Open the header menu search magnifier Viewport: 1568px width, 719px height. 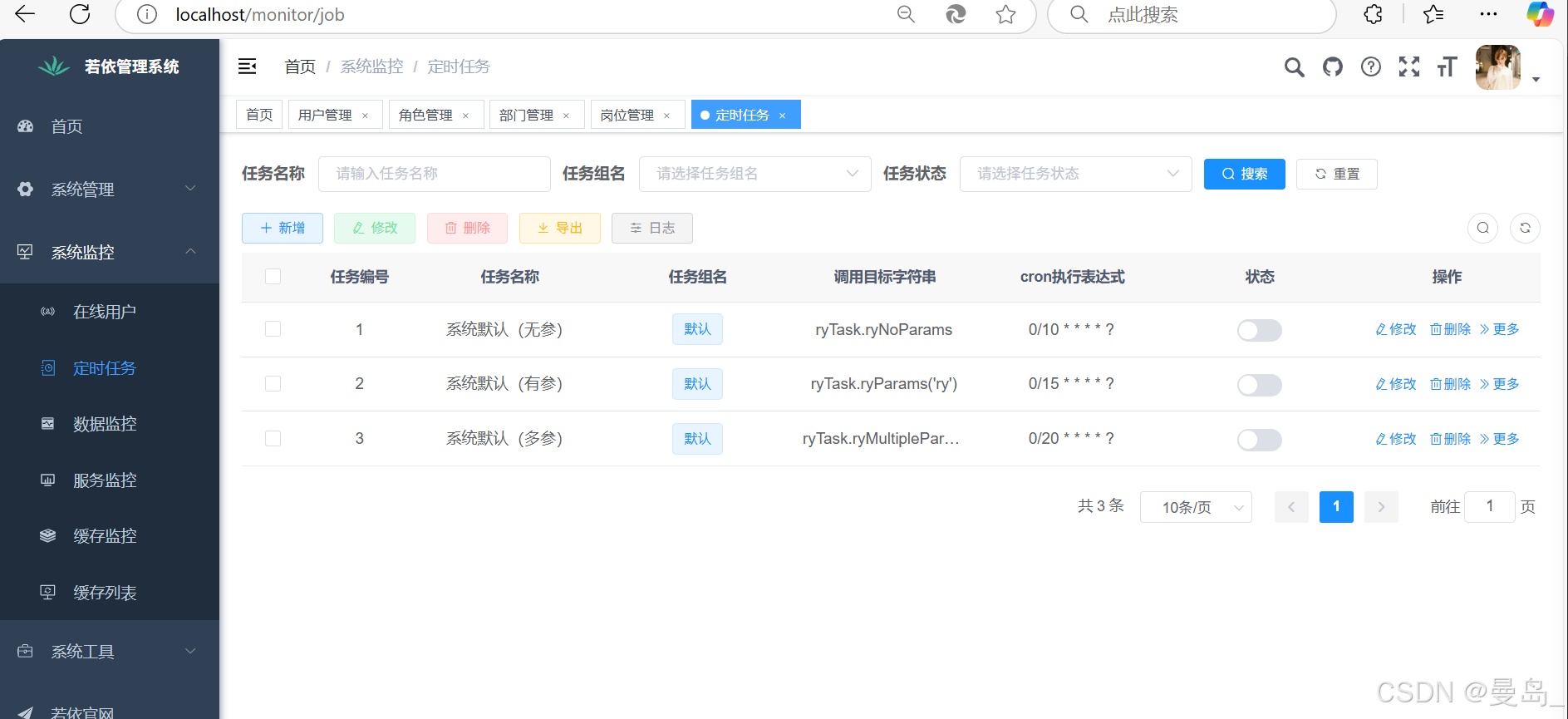point(1294,67)
